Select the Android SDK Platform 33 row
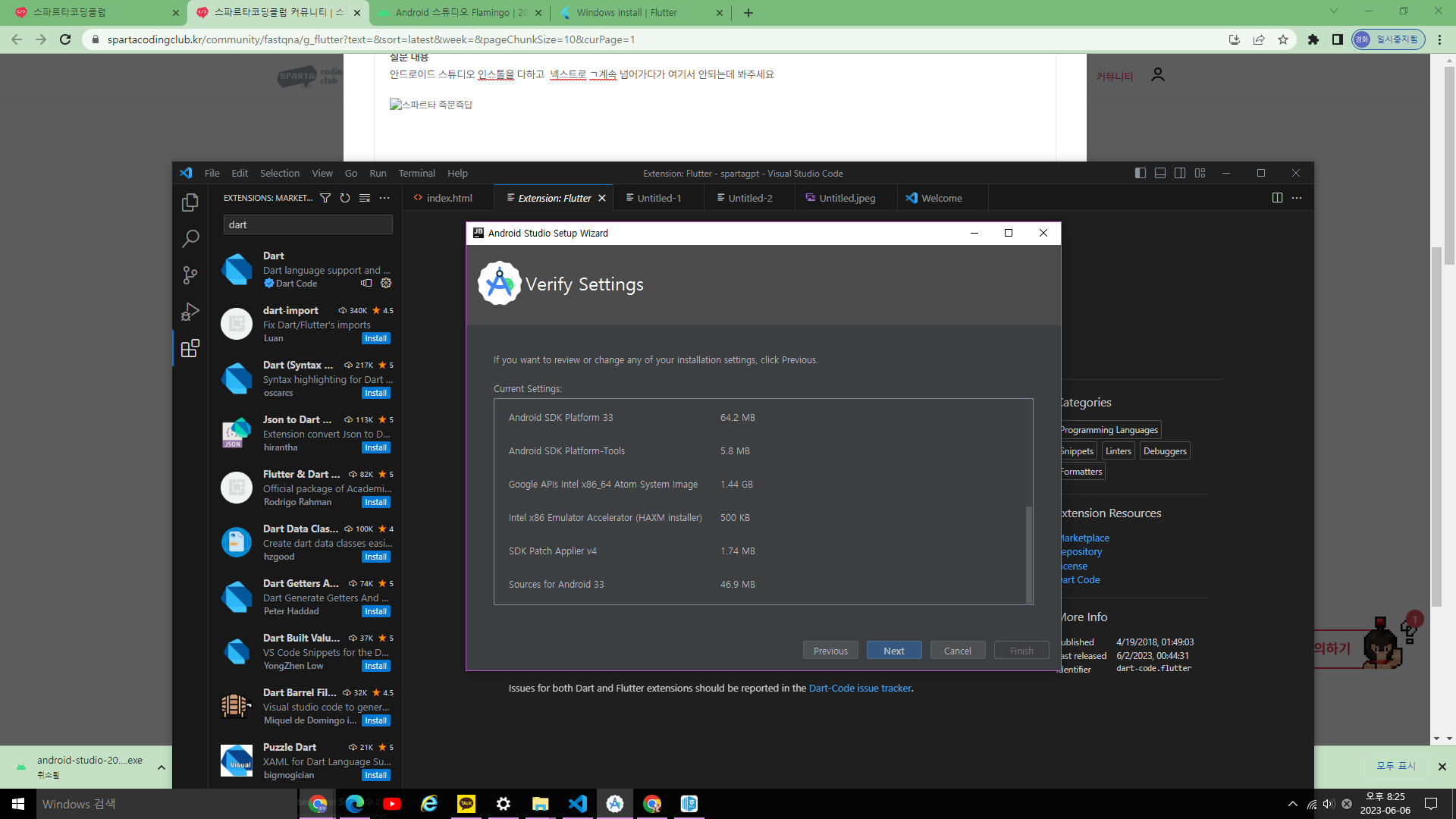Screen dimensions: 1456x819 pyautogui.click(x=759, y=418)
